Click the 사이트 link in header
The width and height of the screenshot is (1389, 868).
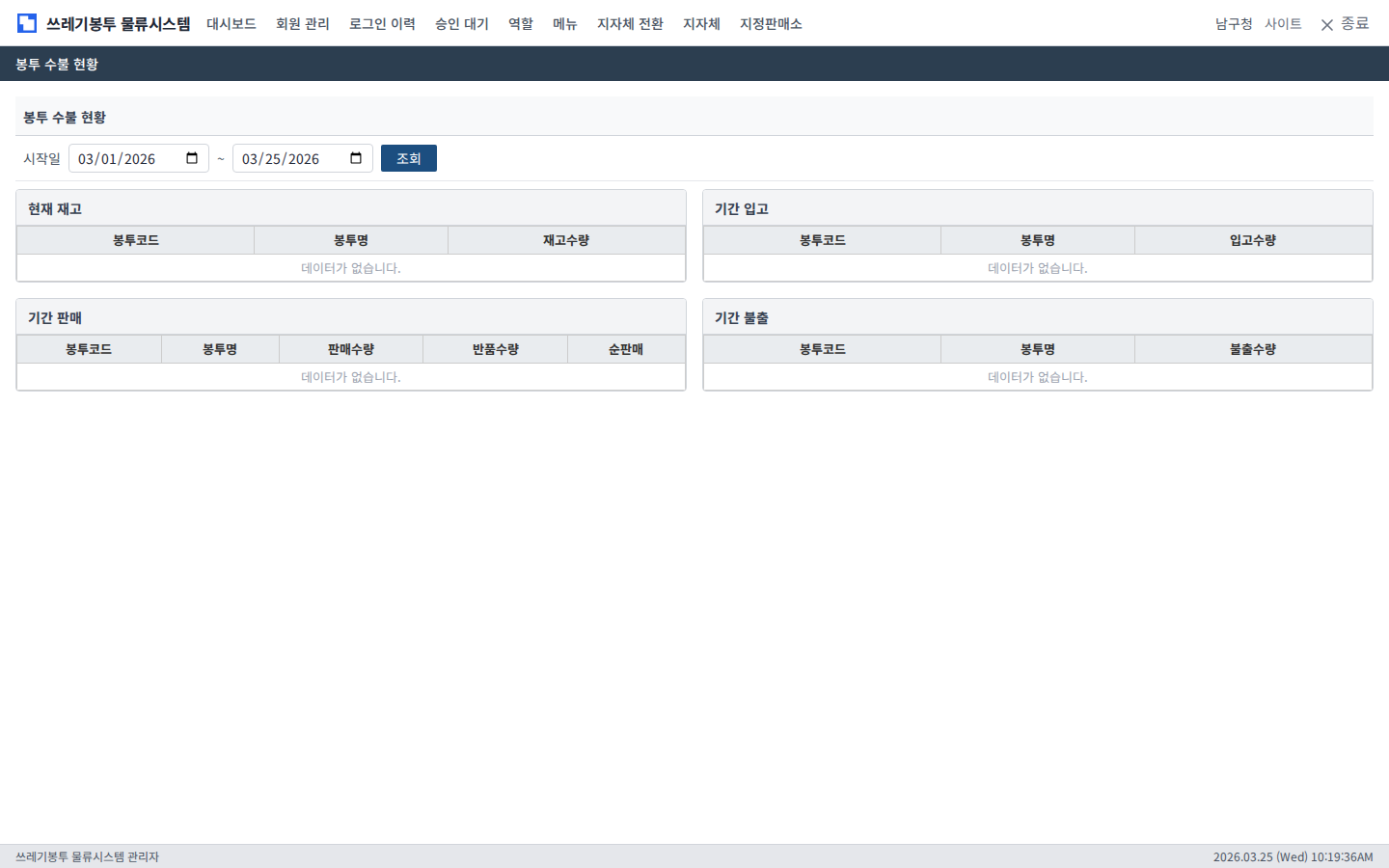pyautogui.click(x=1283, y=24)
